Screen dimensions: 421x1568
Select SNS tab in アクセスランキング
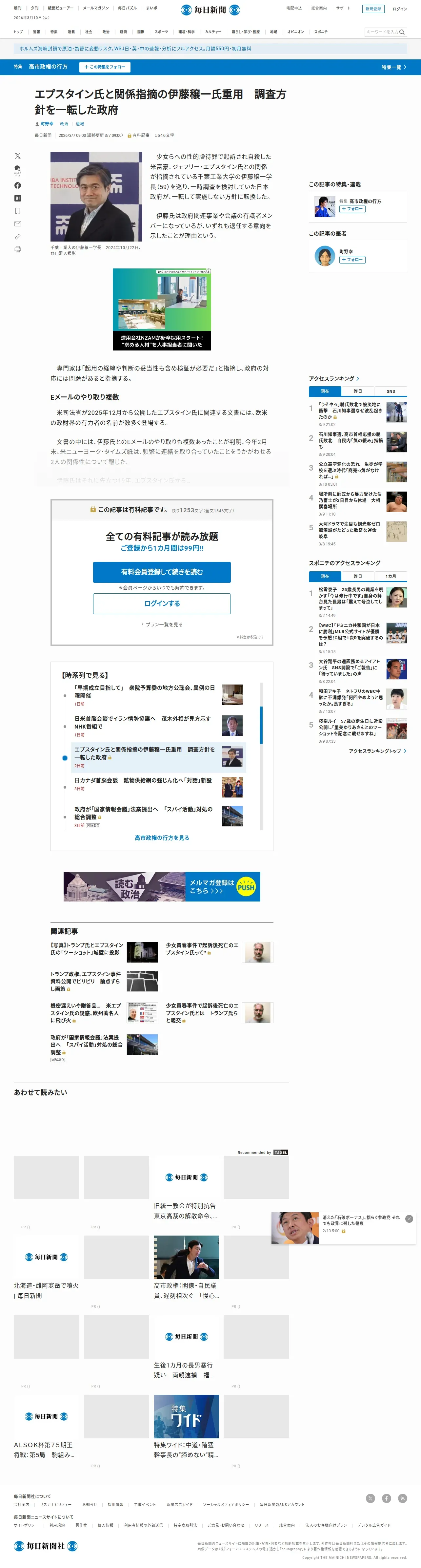(x=391, y=392)
